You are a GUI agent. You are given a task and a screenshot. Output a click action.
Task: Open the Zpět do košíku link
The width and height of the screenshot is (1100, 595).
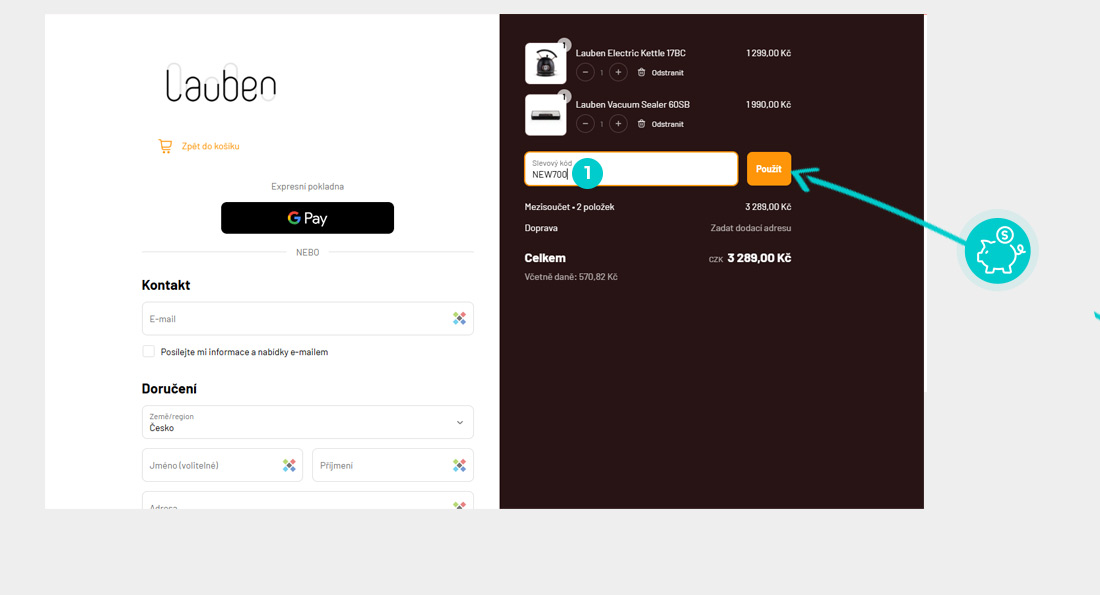(x=210, y=146)
